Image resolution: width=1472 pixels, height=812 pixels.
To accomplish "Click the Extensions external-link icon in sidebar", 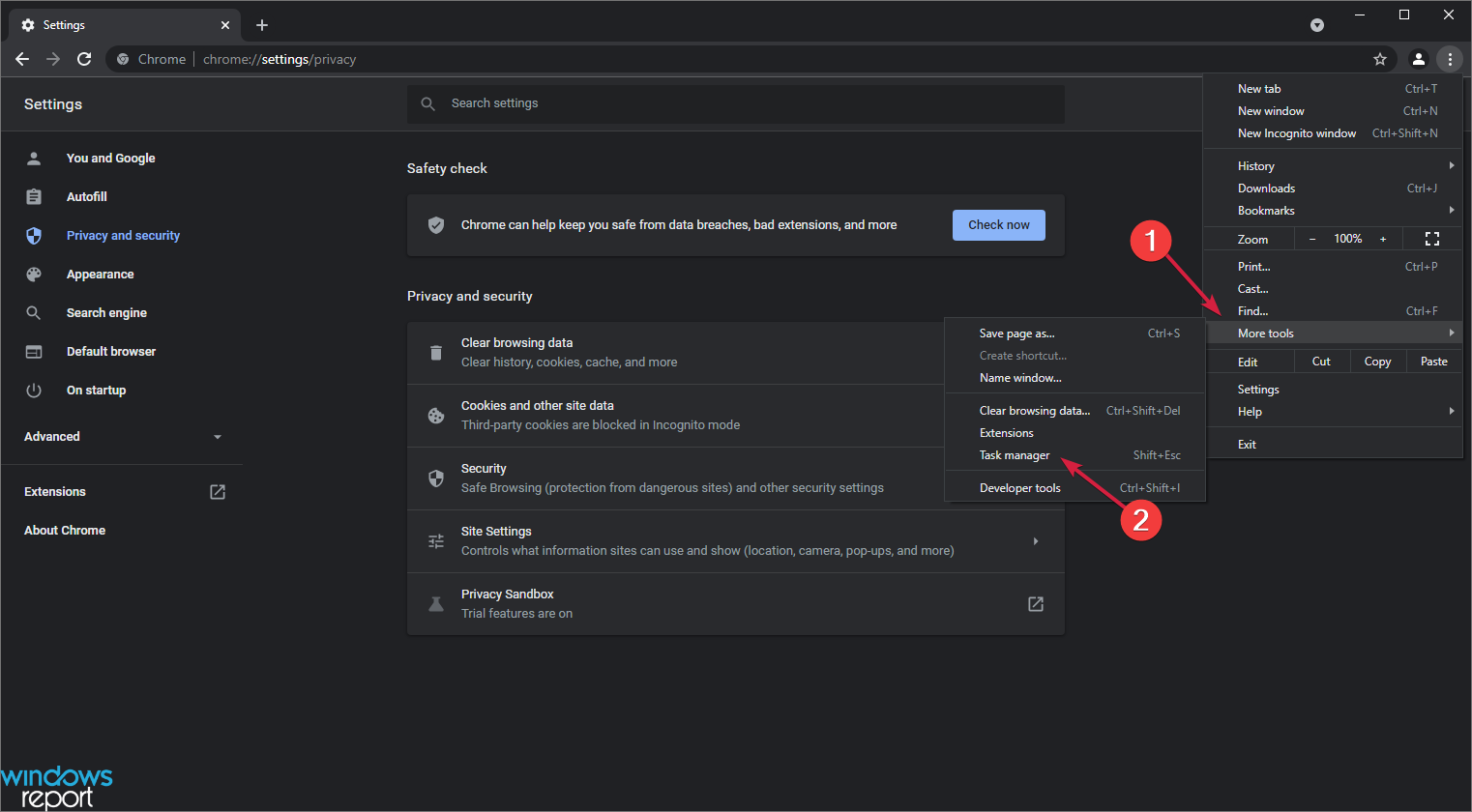I will (x=218, y=492).
